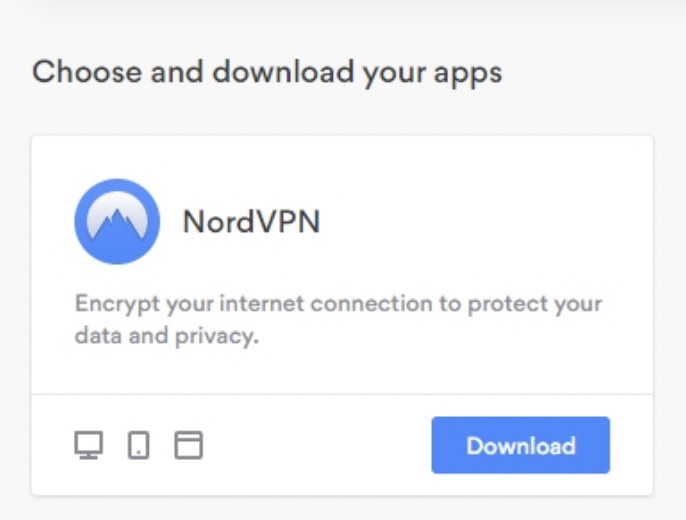This screenshot has height=520, width=686.
Task: Choose the monitor icon for desktop apps
Action: (89, 445)
